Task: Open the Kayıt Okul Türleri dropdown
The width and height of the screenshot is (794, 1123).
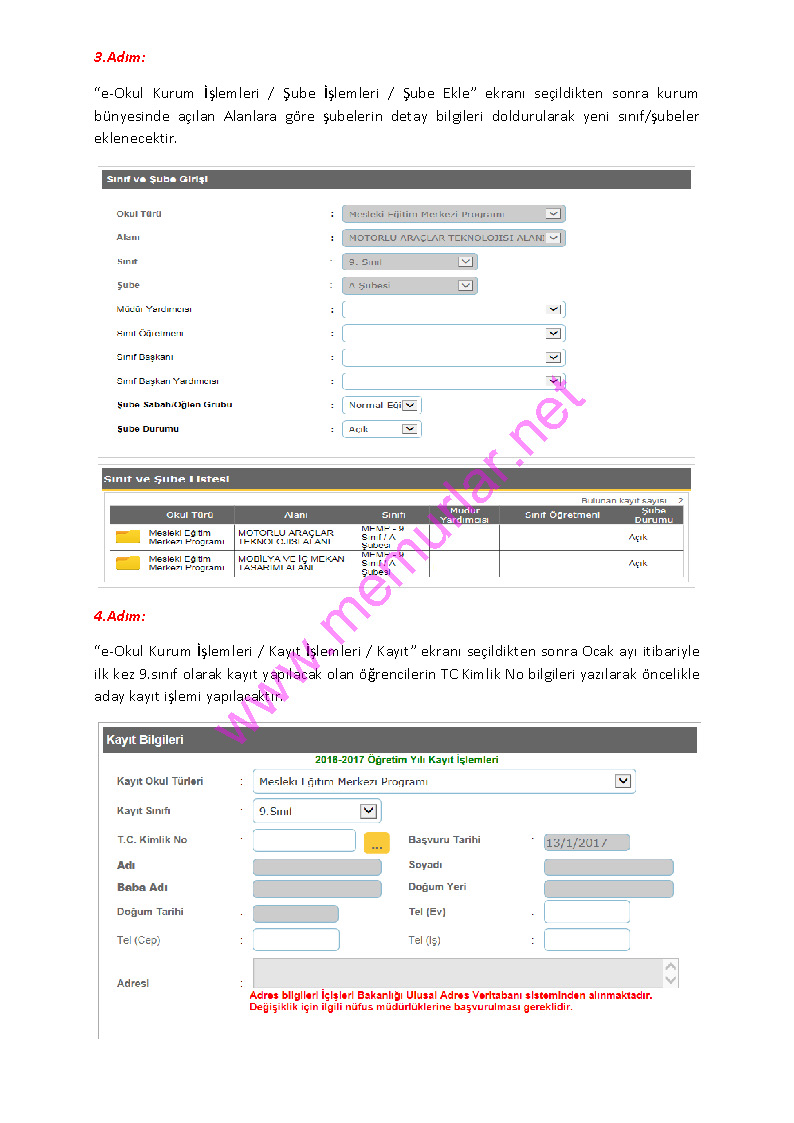Action: pyautogui.click(x=444, y=781)
